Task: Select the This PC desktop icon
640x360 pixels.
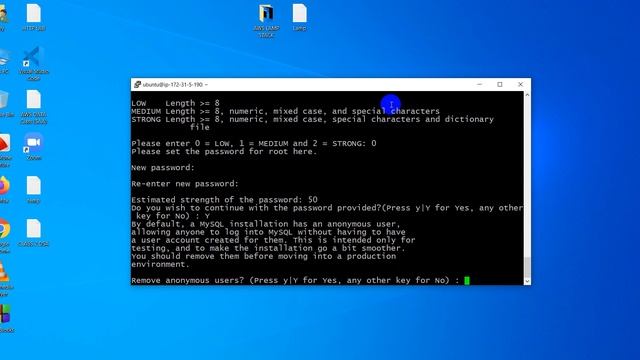Action: (4, 61)
